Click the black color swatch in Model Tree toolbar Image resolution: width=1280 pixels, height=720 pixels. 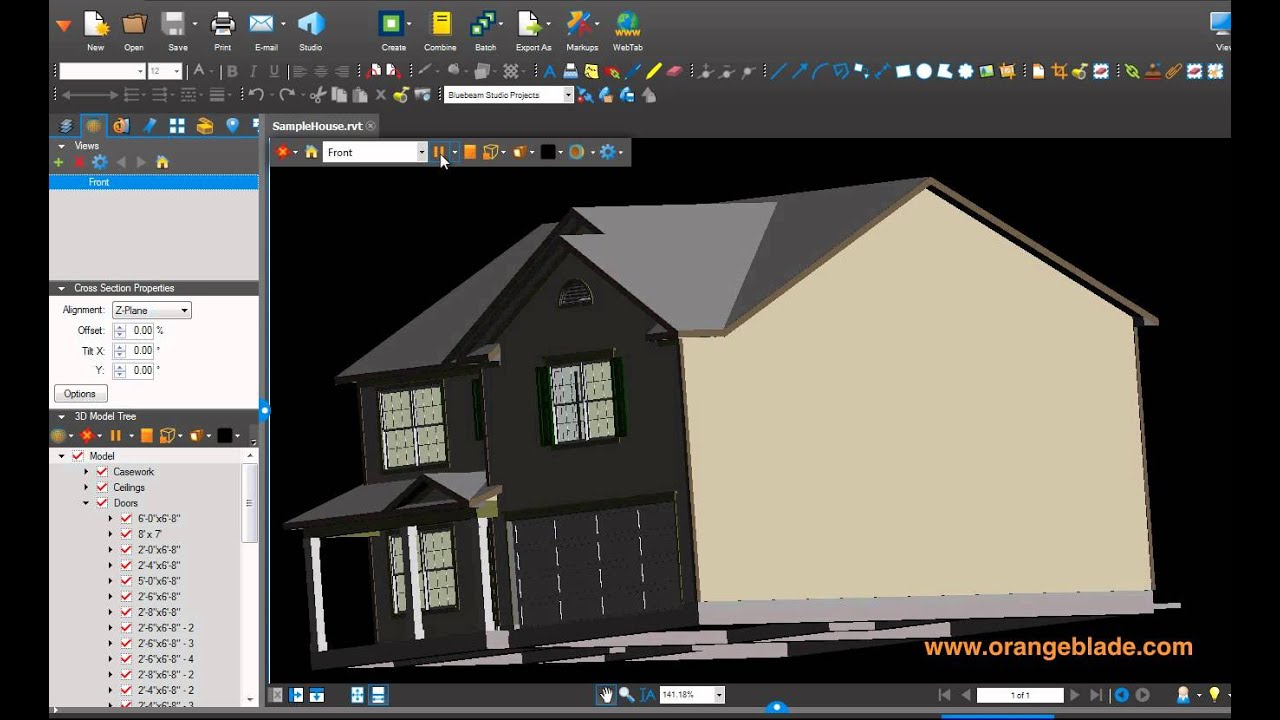click(x=225, y=436)
